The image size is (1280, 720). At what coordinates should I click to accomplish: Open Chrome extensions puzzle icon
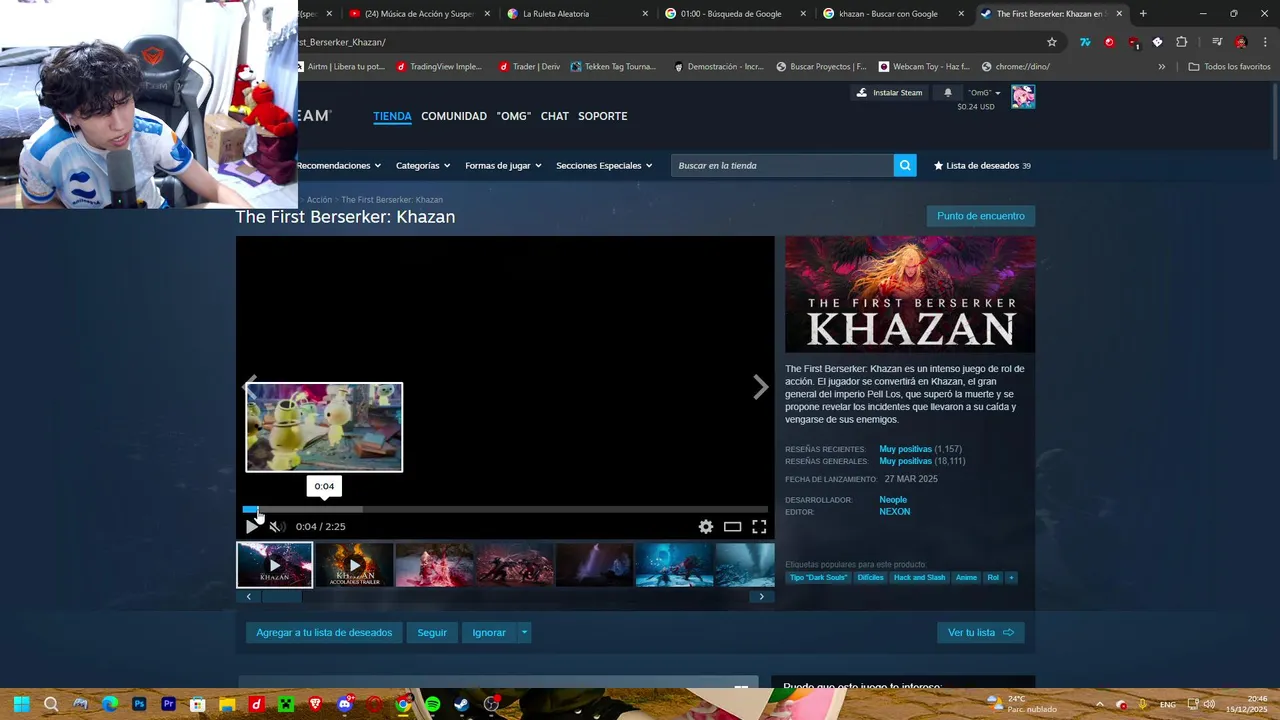pos(1181,42)
